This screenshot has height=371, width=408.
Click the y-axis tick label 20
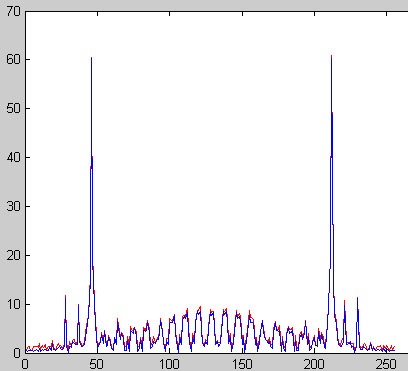13,255
